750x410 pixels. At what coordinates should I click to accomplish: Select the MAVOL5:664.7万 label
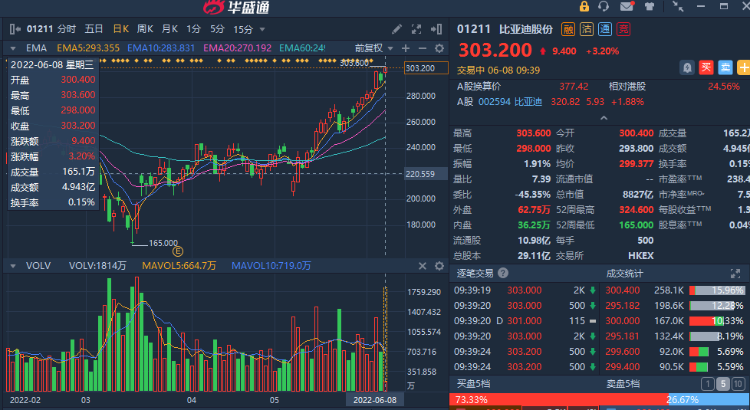point(179,266)
